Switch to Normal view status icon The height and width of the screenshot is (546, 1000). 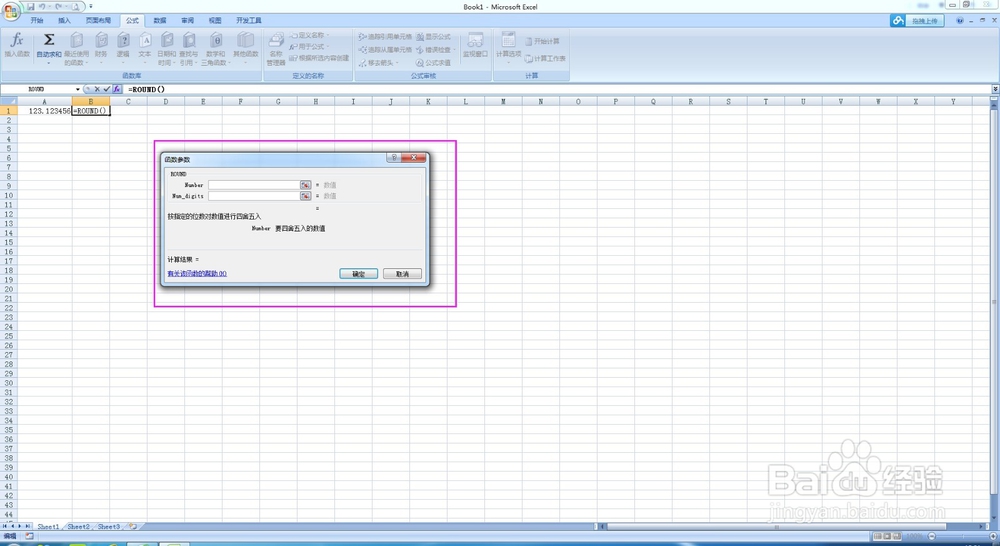pos(878,536)
